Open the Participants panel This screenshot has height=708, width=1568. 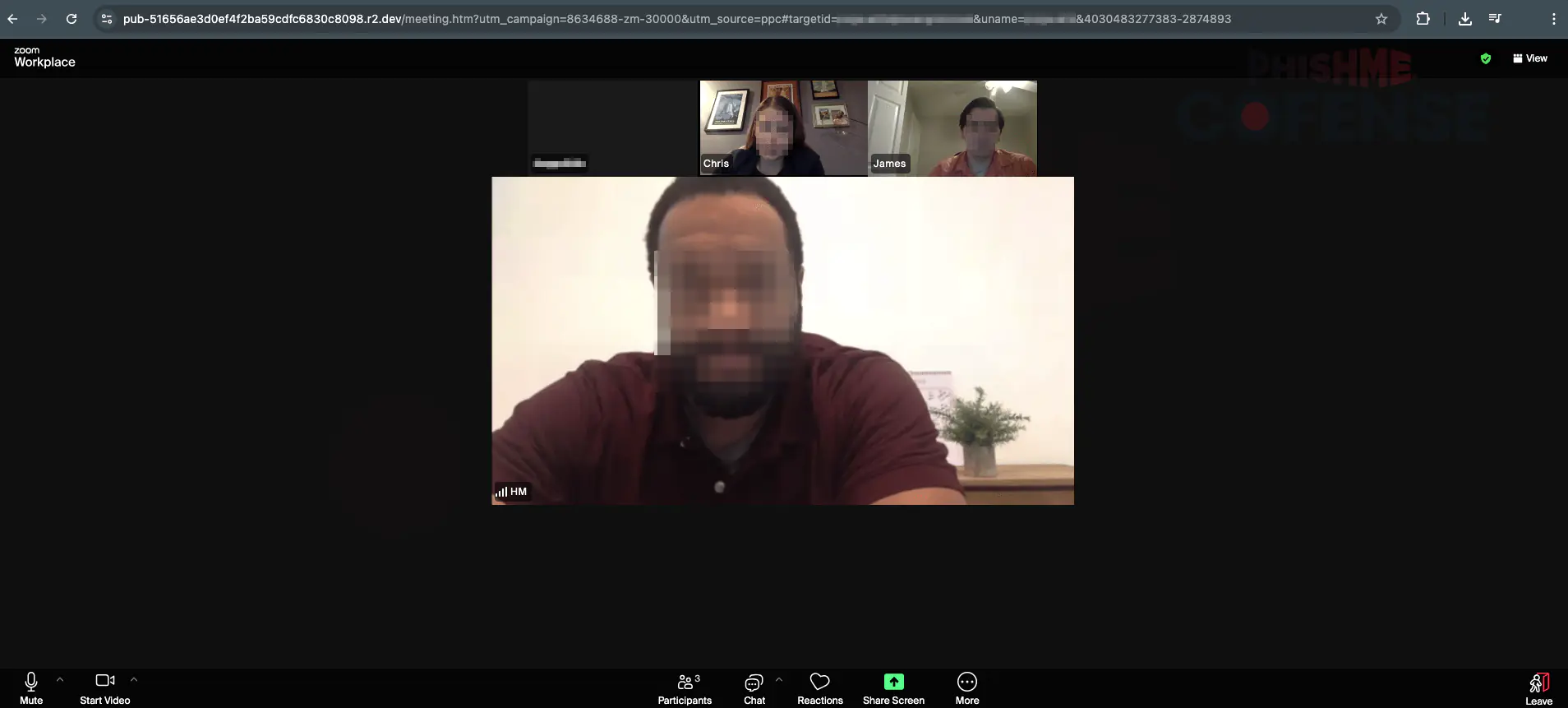[685, 687]
